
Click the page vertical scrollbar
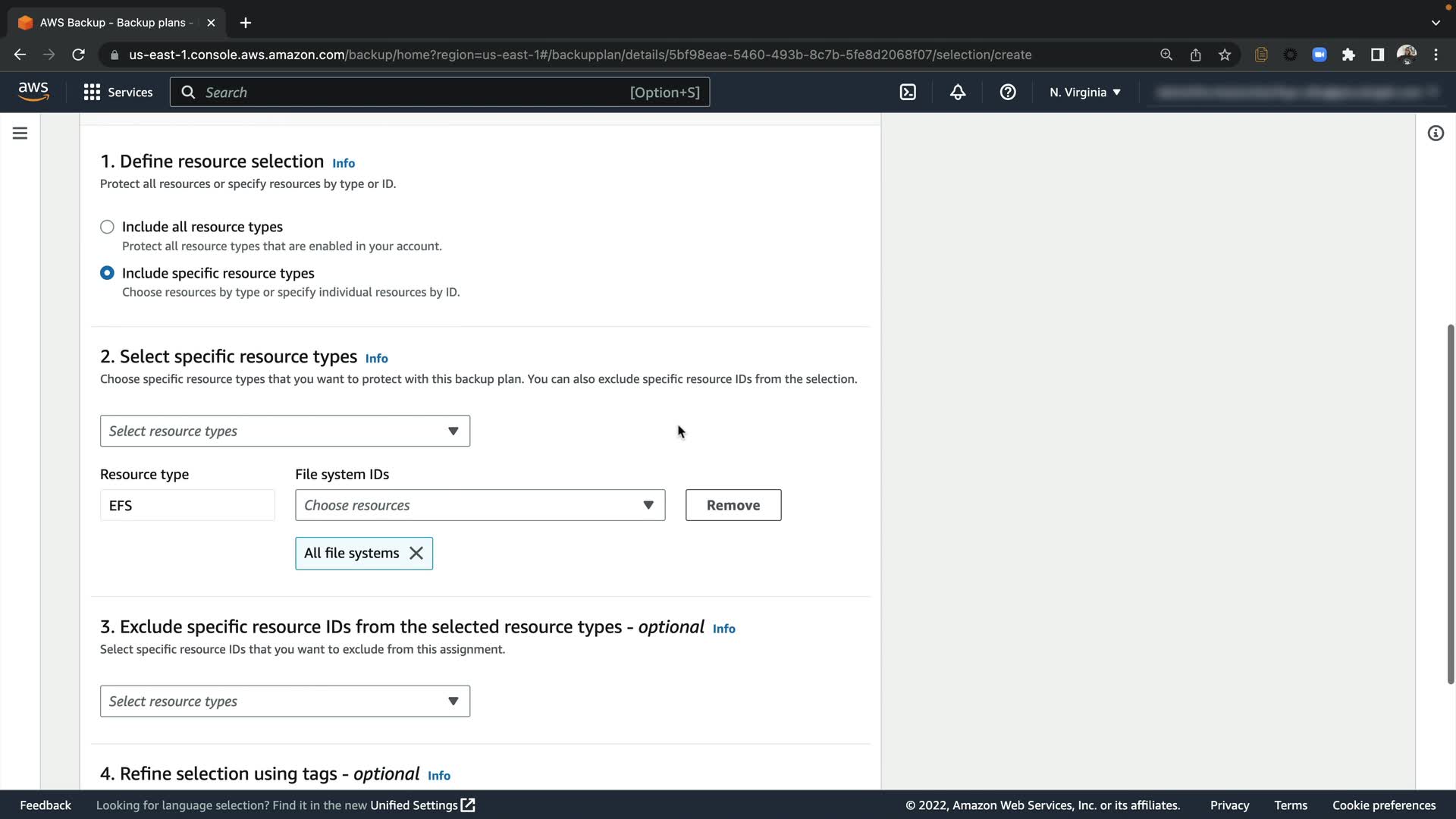pyautogui.click(x=1450, y=504)
